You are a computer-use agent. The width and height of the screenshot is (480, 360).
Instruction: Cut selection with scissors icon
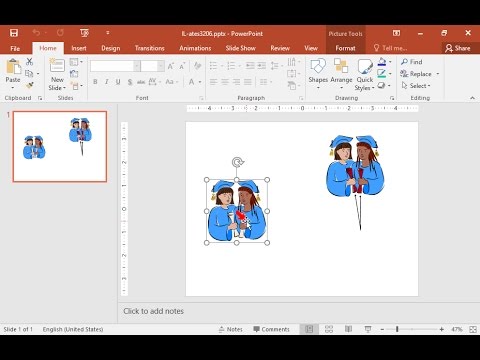(x=30, y=61)
